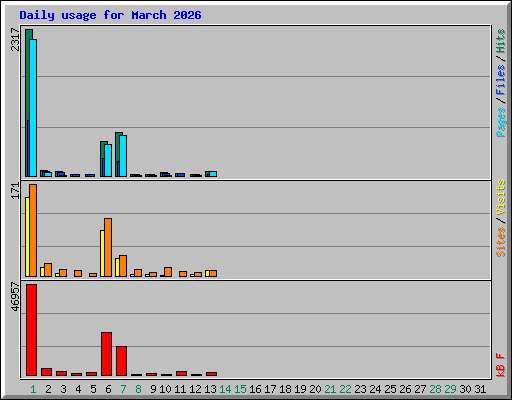Screen dimensions: 512x400
Task: Click the cyan Pages legend label
Action: click(x=501, y=122)
